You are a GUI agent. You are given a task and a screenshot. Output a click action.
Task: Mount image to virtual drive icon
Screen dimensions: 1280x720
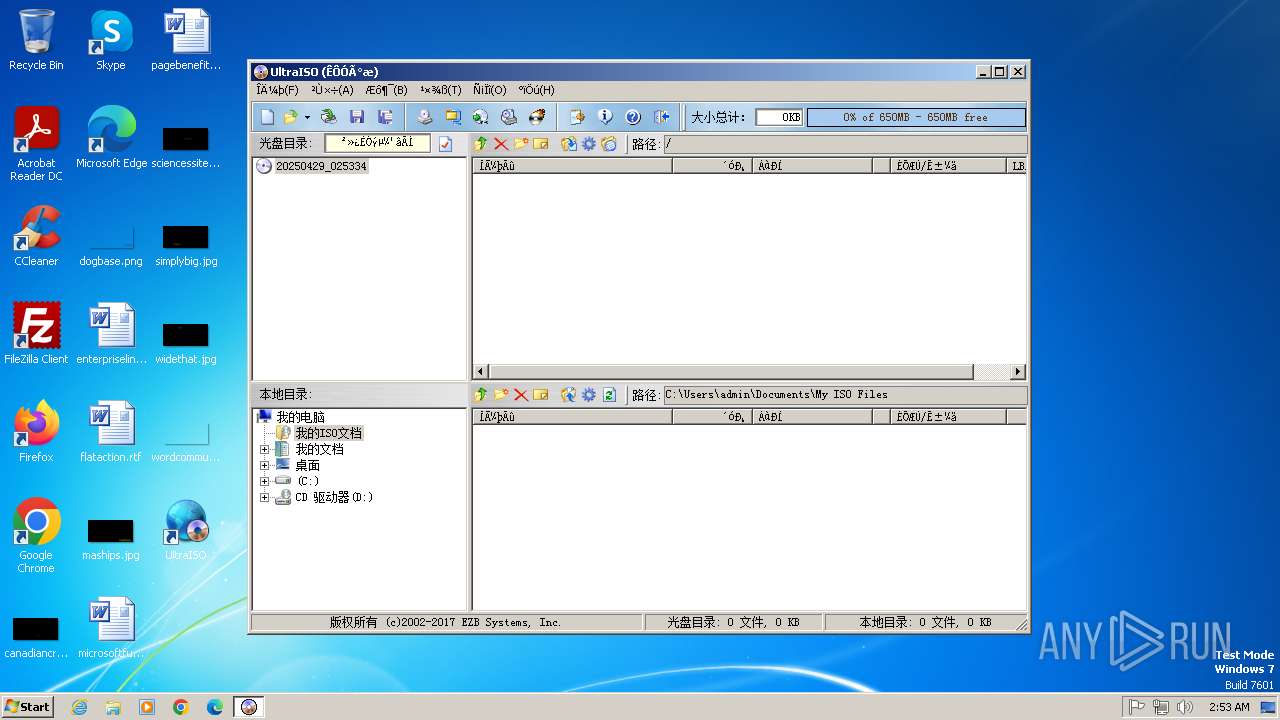(508, 117)
